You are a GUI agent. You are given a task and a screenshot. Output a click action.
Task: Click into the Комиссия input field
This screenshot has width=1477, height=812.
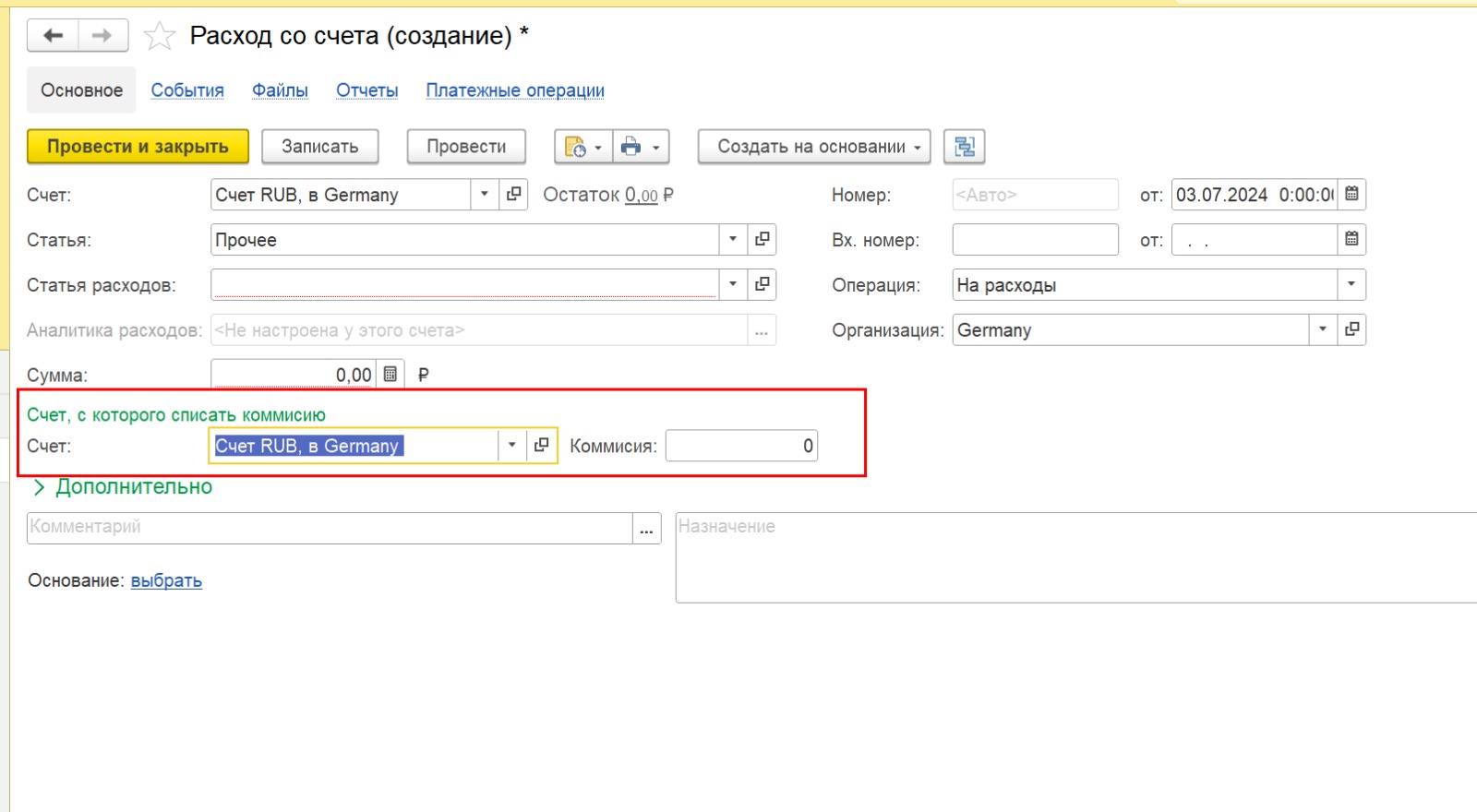point(740,446)
